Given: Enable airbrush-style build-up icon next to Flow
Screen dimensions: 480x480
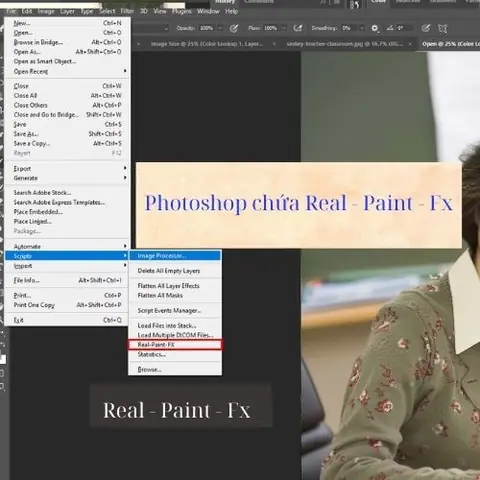Looking at the screenshot, I should [298, 28].
